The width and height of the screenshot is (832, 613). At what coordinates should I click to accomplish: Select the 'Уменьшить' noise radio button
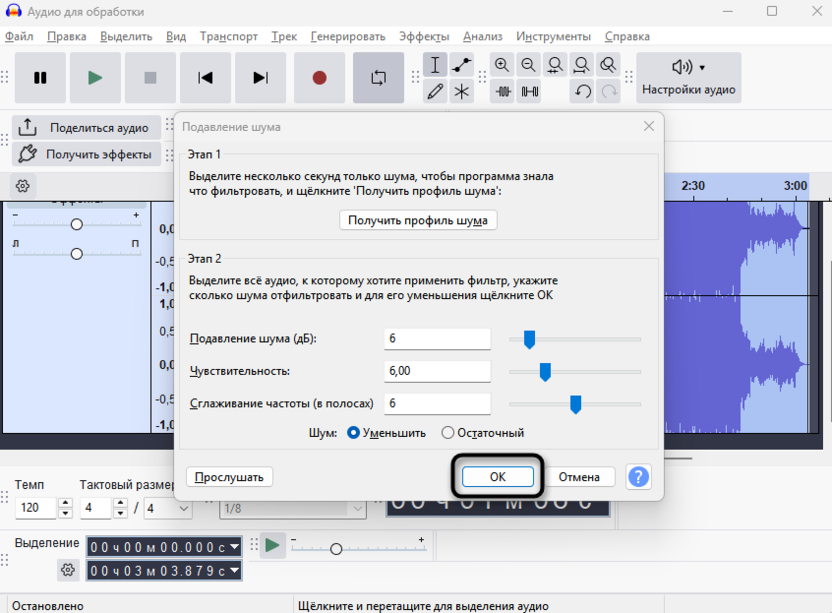[x=355, y=433]
